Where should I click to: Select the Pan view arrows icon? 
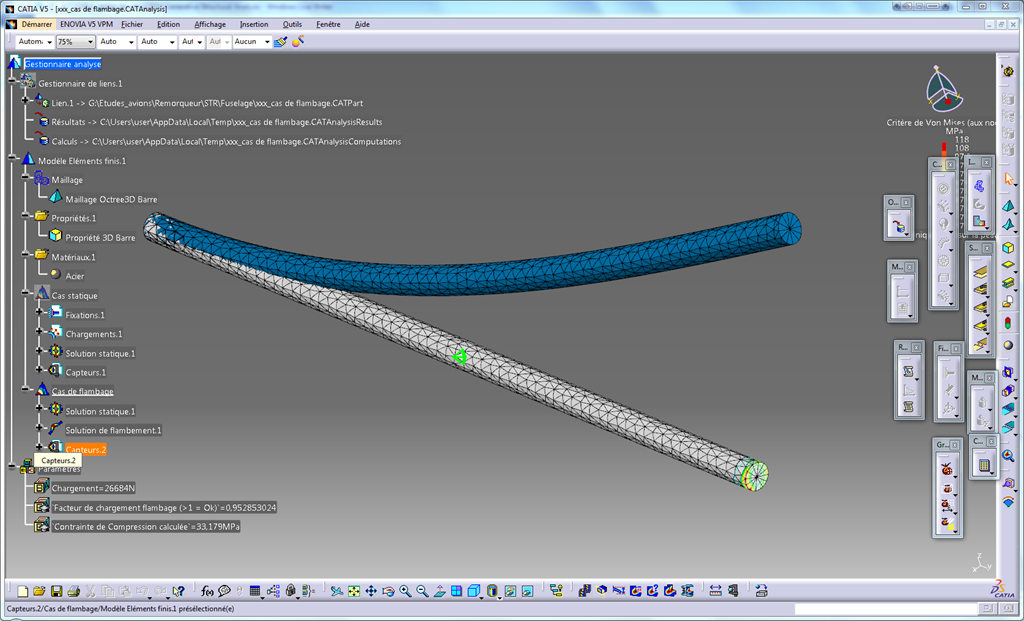click(x=371, y=591)
